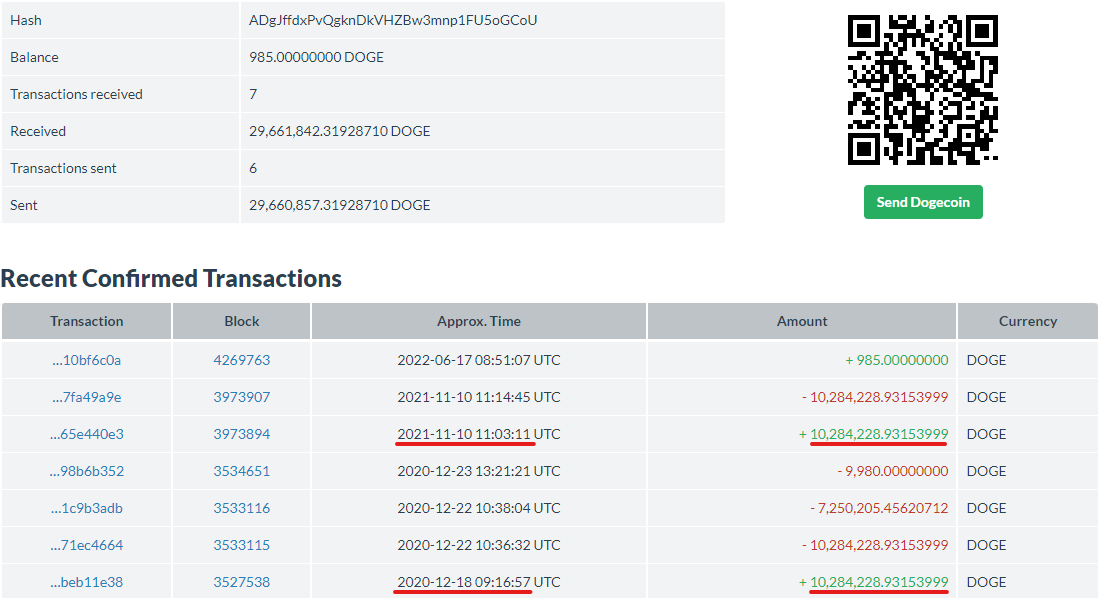The height and width of the screenshot is (598, 1101).
Task: Select the address hash ADgJffdxPvQgknDkVHZBw3mnp1FU5oGCoU
Action: pyautogui.click(x=393, y=20)
